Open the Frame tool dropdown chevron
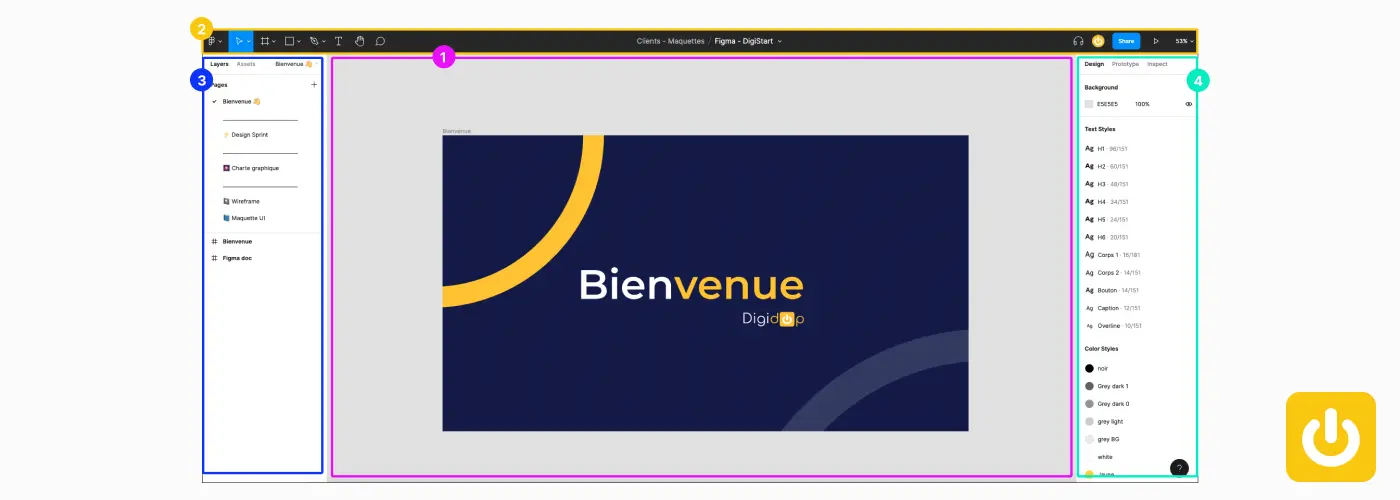The height and width of the screenshot is (500, 1400). click(275, 42)
